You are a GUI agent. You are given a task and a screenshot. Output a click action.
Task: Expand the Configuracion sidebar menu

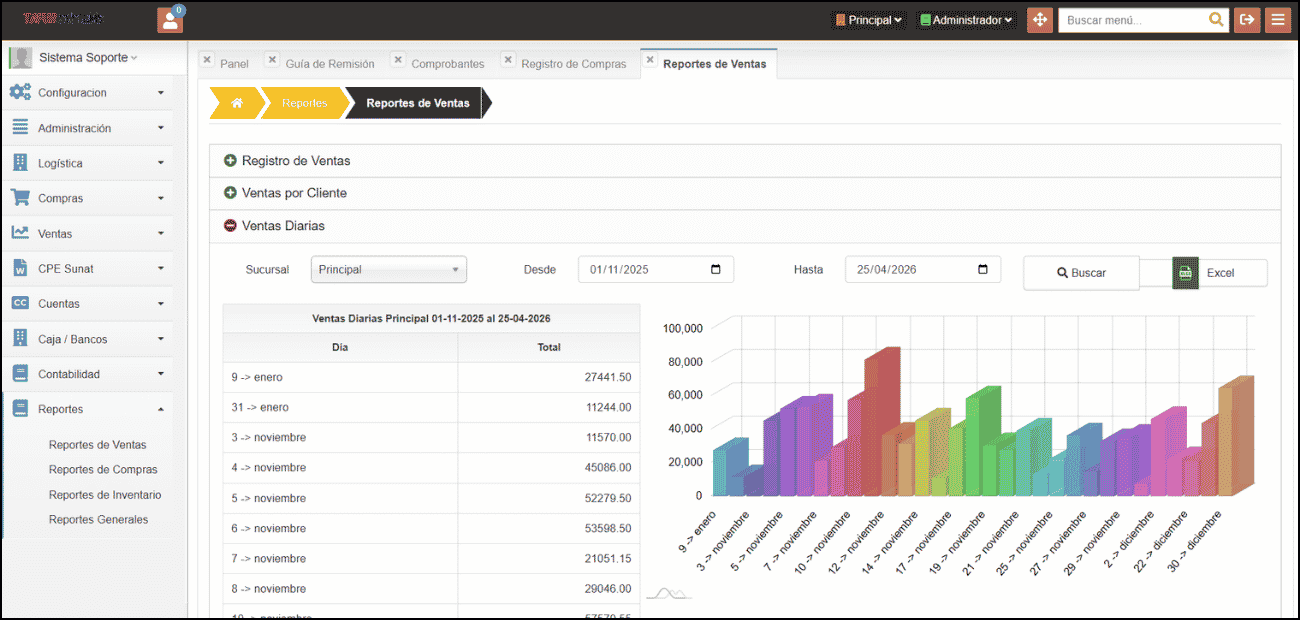pos(87,93)
